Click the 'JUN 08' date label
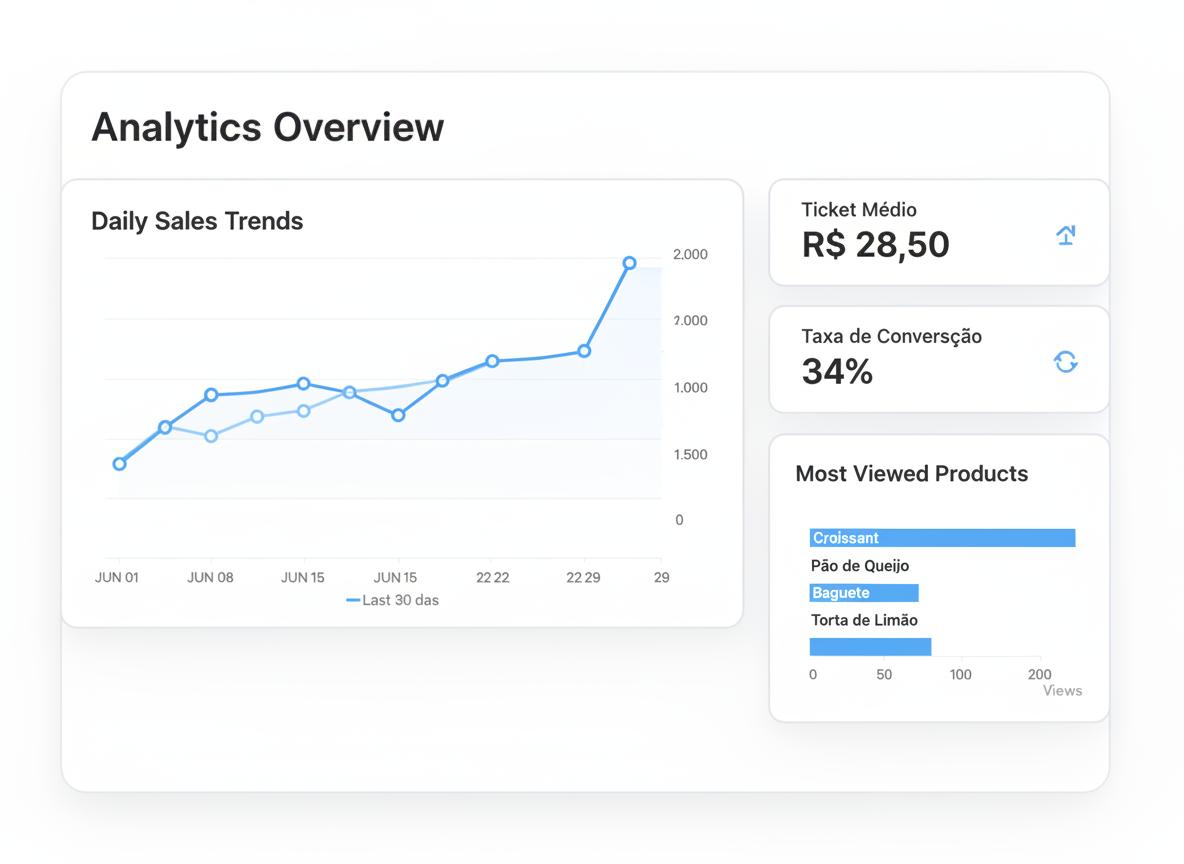Viewport: 1184px width, 864px height. point(210,577)
